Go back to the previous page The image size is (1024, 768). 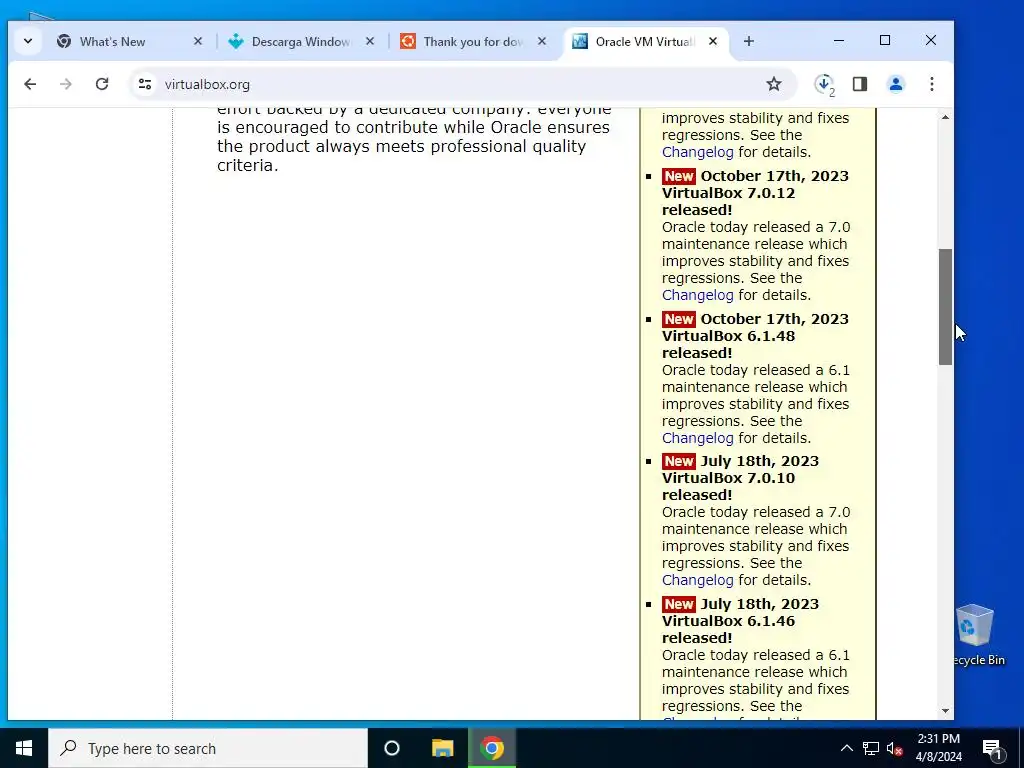(30, 84)
